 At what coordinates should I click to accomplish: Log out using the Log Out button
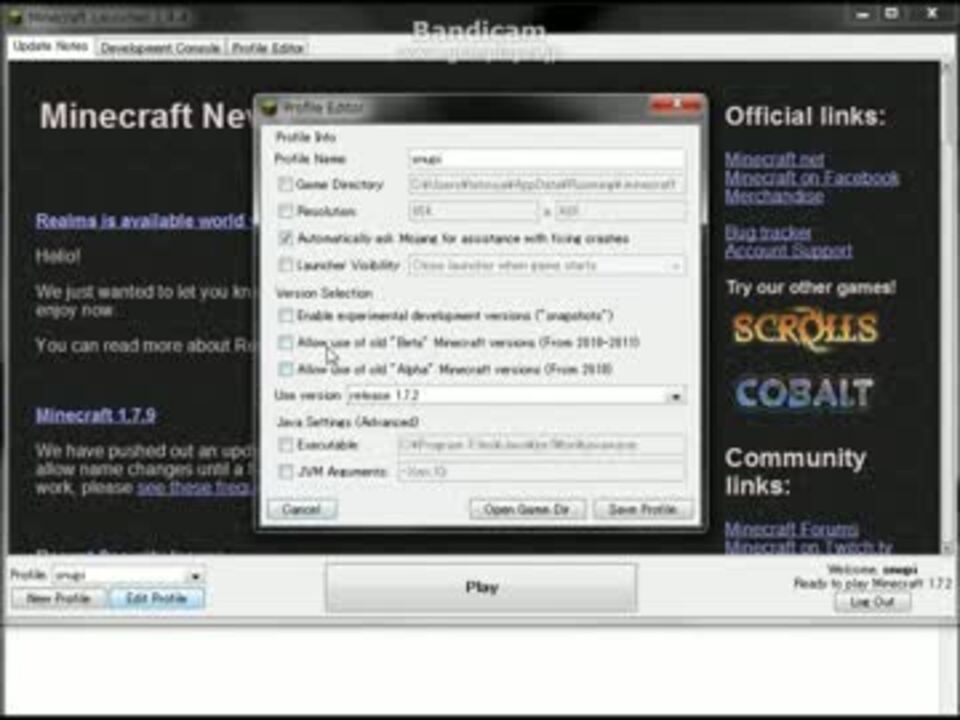point(872,602)
